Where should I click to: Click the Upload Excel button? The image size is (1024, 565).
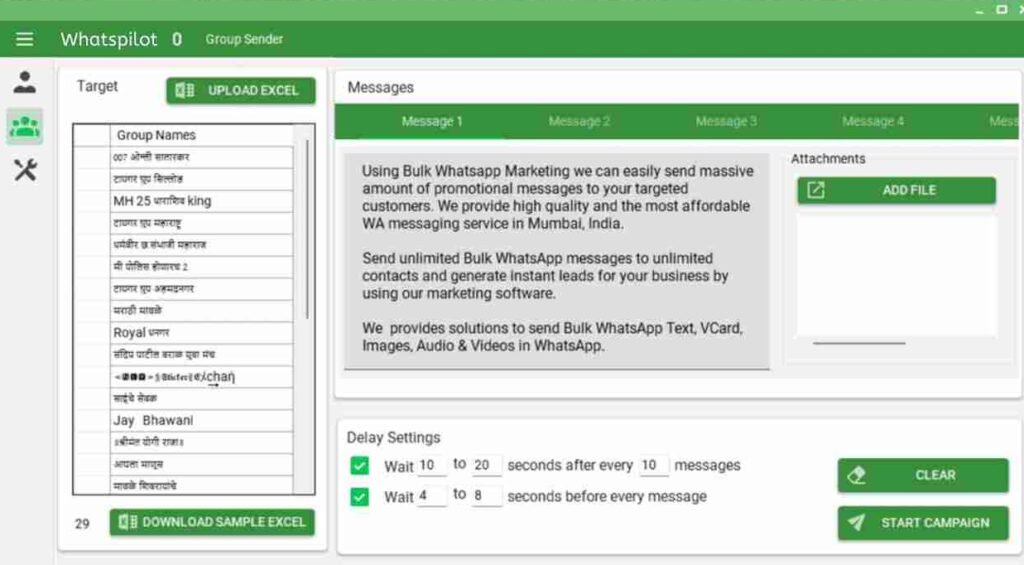tap(240, 91)
